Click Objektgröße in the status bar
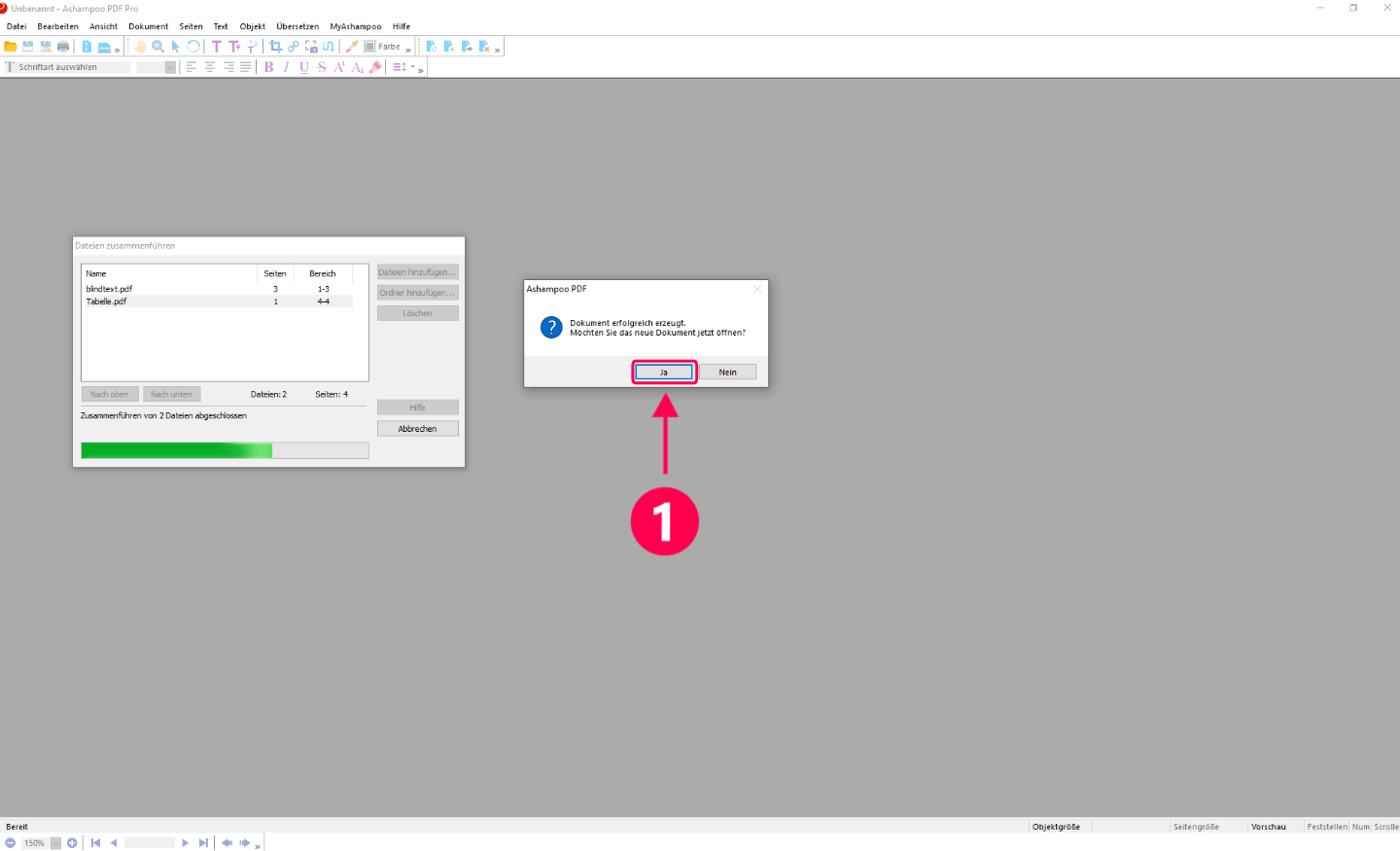The image size is (1400, 851). (1056, 827)
